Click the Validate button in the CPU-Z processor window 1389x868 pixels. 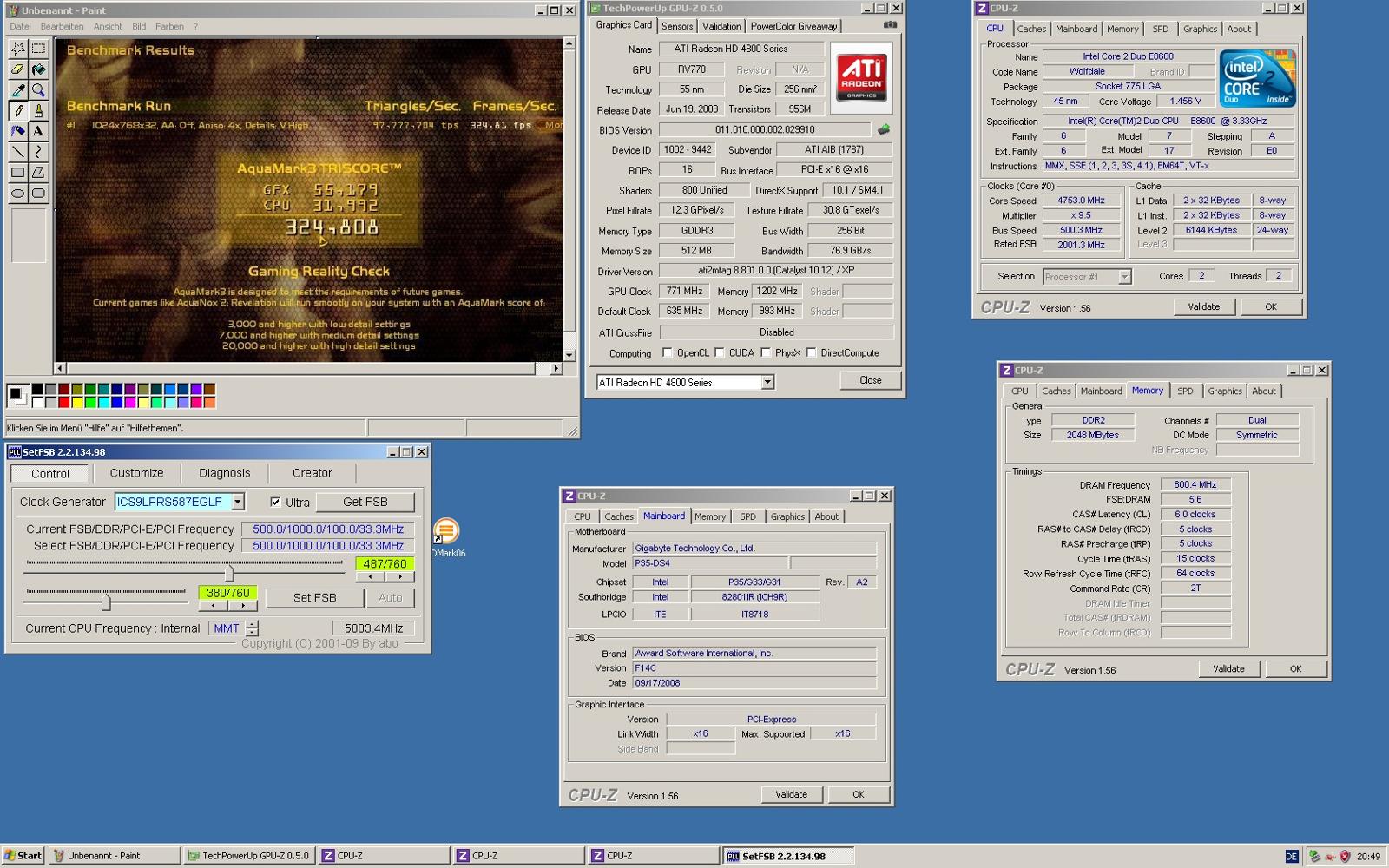pyautogui.click(x=1203, y=306)
